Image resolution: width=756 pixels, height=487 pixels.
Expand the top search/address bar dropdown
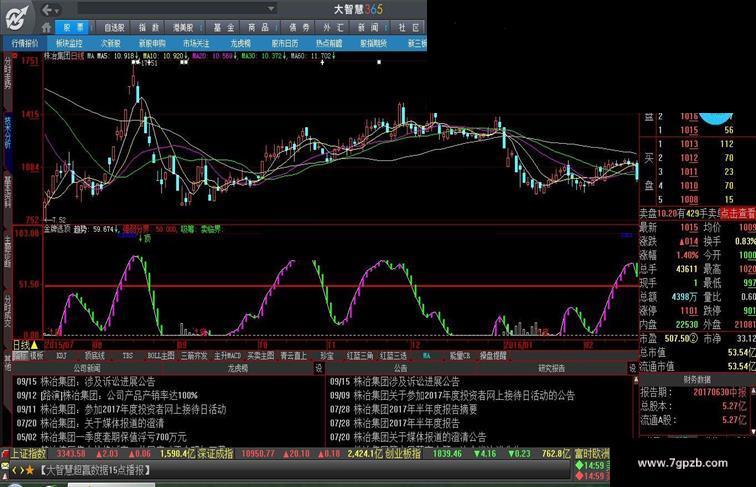pyautogui.click(x=271, y=9)
